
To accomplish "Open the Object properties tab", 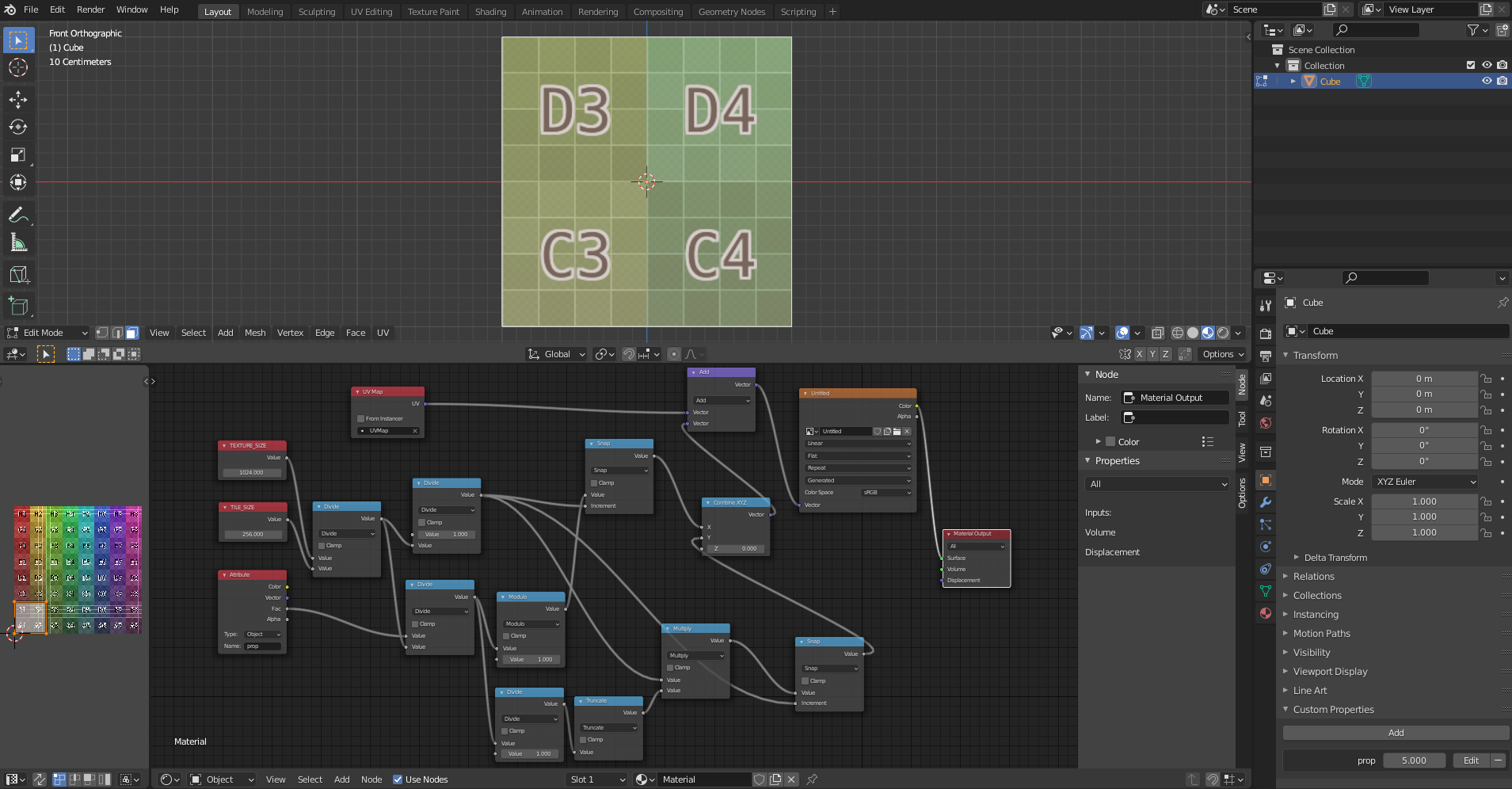I will pyautogui.click(x=1266, y=480).
